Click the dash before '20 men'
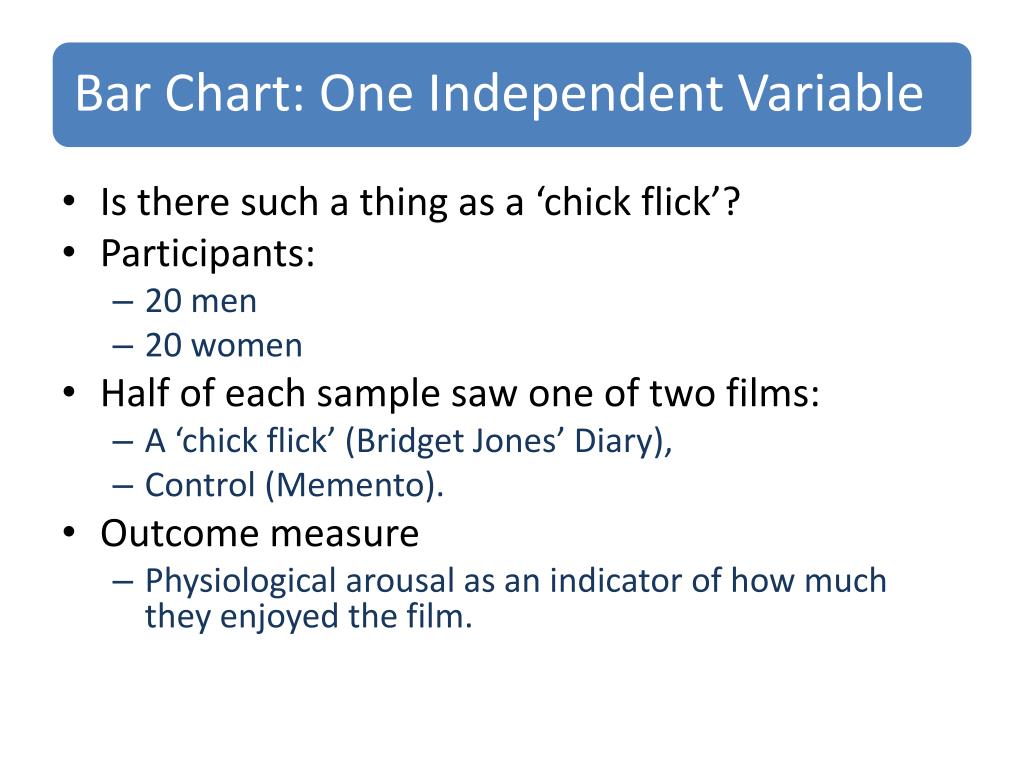 (x=122, y=302)
